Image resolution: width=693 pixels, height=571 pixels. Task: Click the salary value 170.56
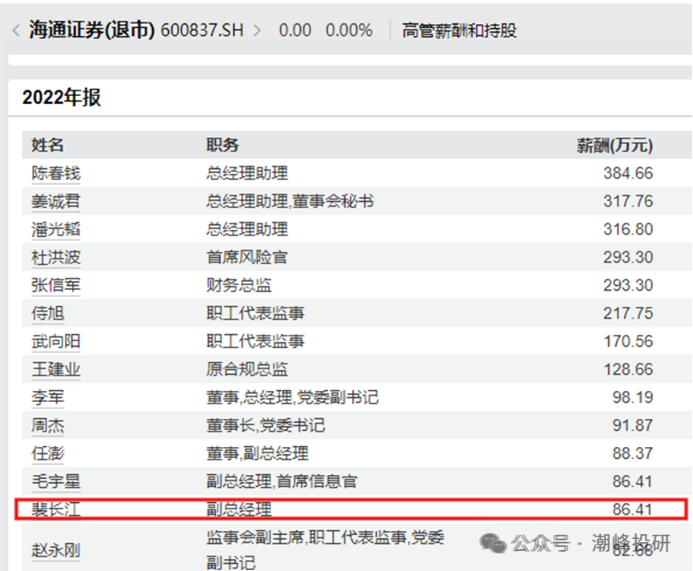(628, 342)
